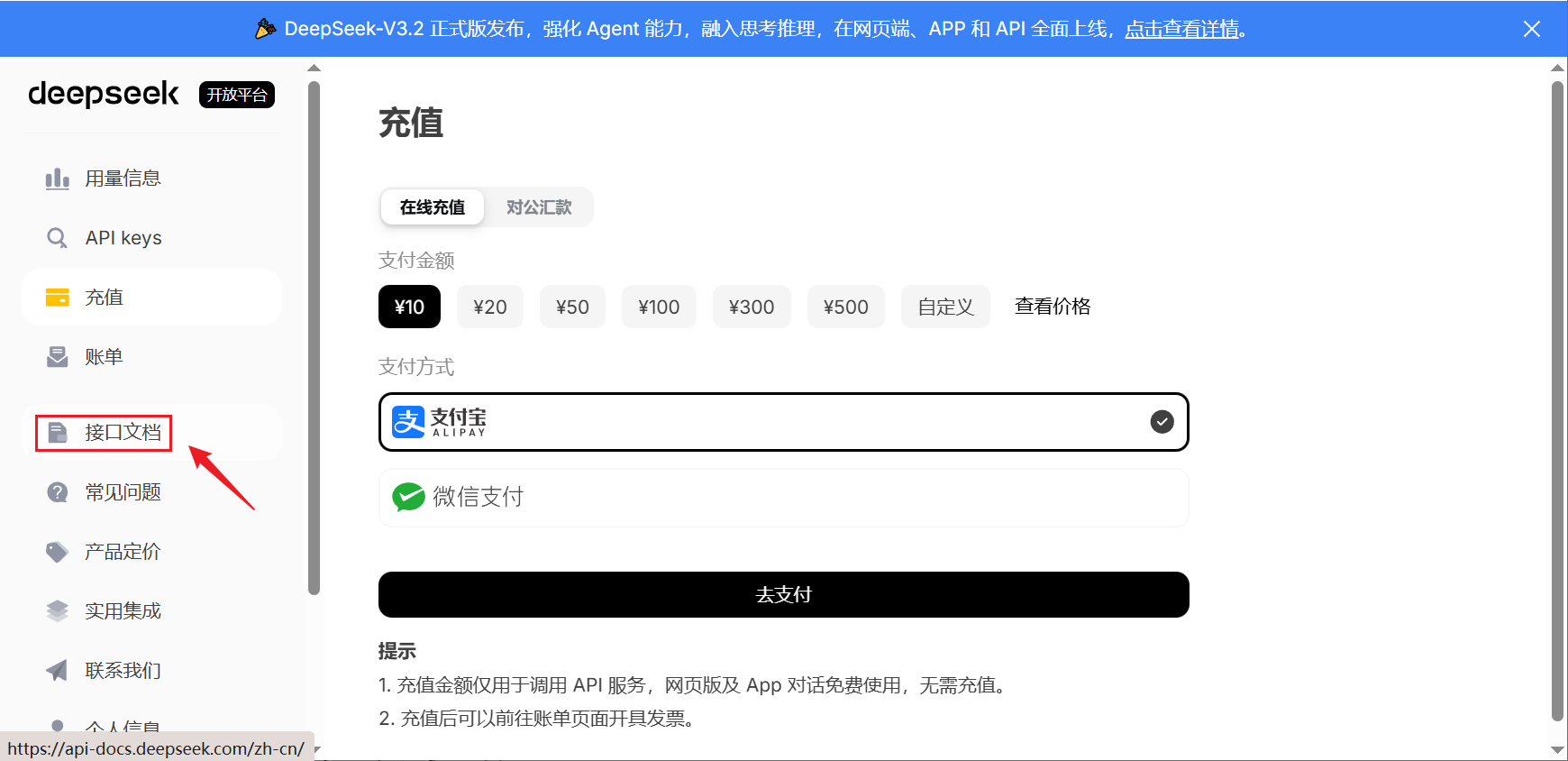The height and width of the screenshot is (761, 1568).
Task: Click the main page scrollbar thumb
Action: point(1557,401)
